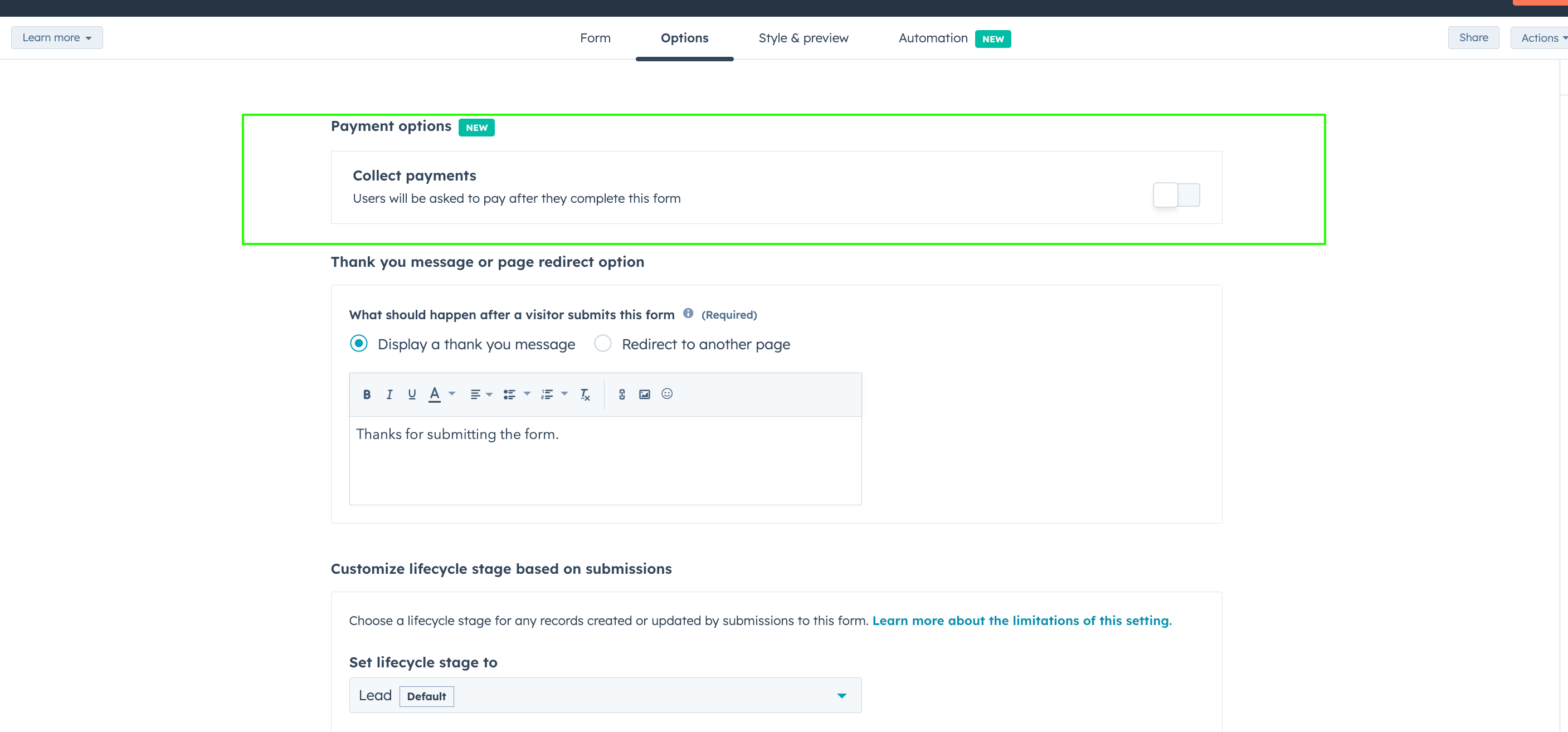Apply italic formatting in the text editor

(389, 394)
